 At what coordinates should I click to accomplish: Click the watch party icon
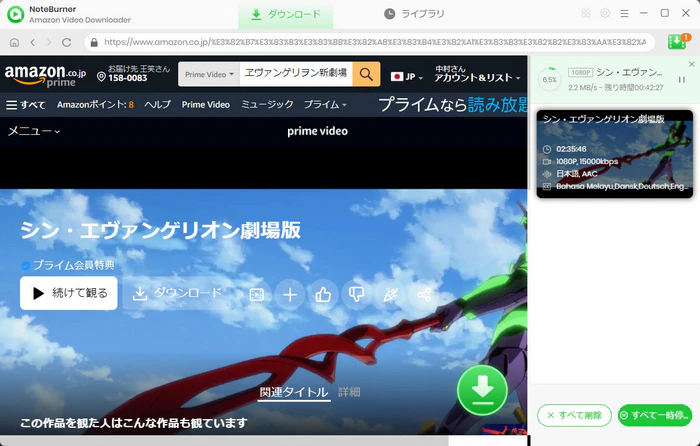(390, 295)
